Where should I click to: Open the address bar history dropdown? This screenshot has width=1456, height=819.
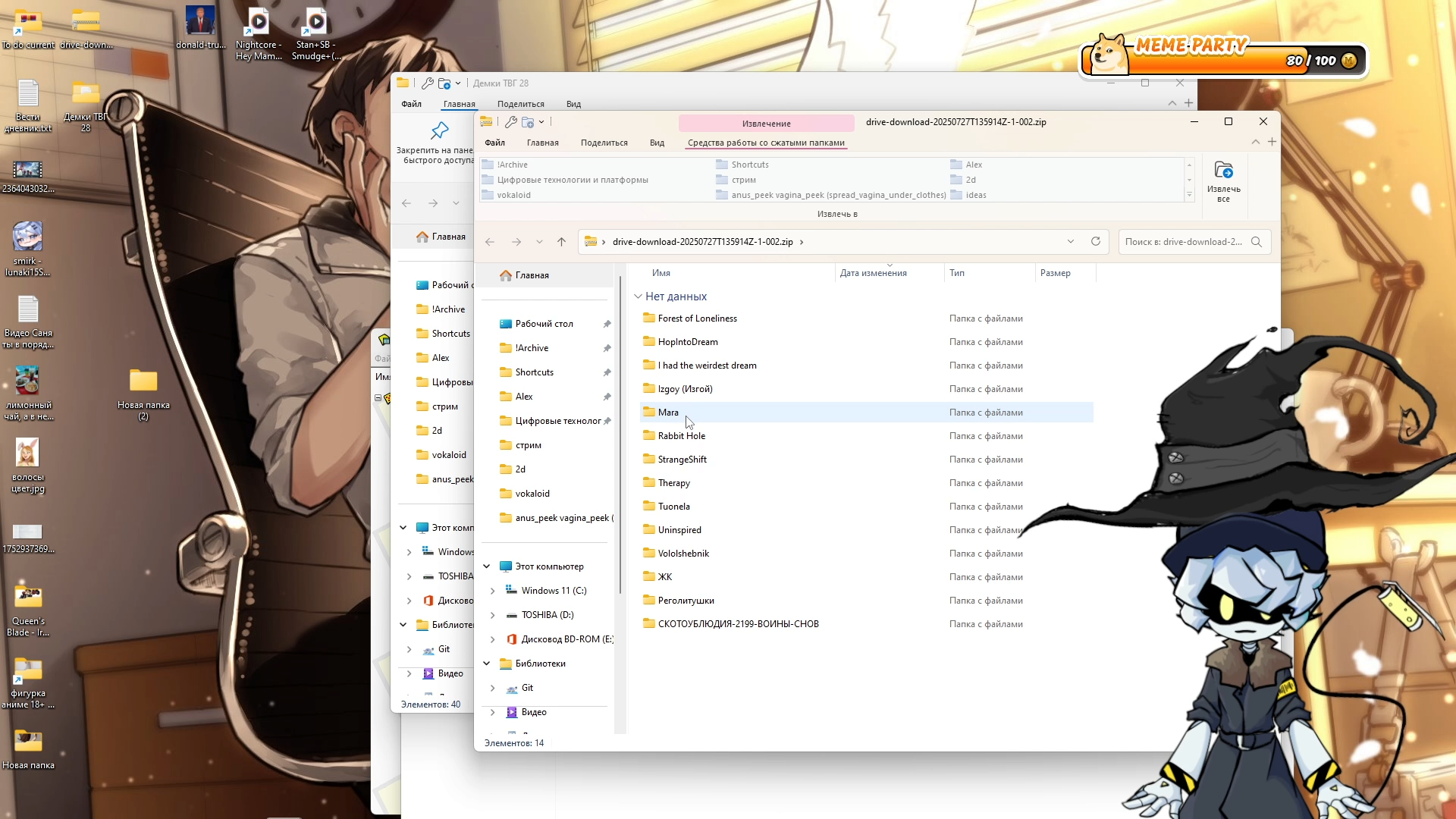click(1070, 242)
